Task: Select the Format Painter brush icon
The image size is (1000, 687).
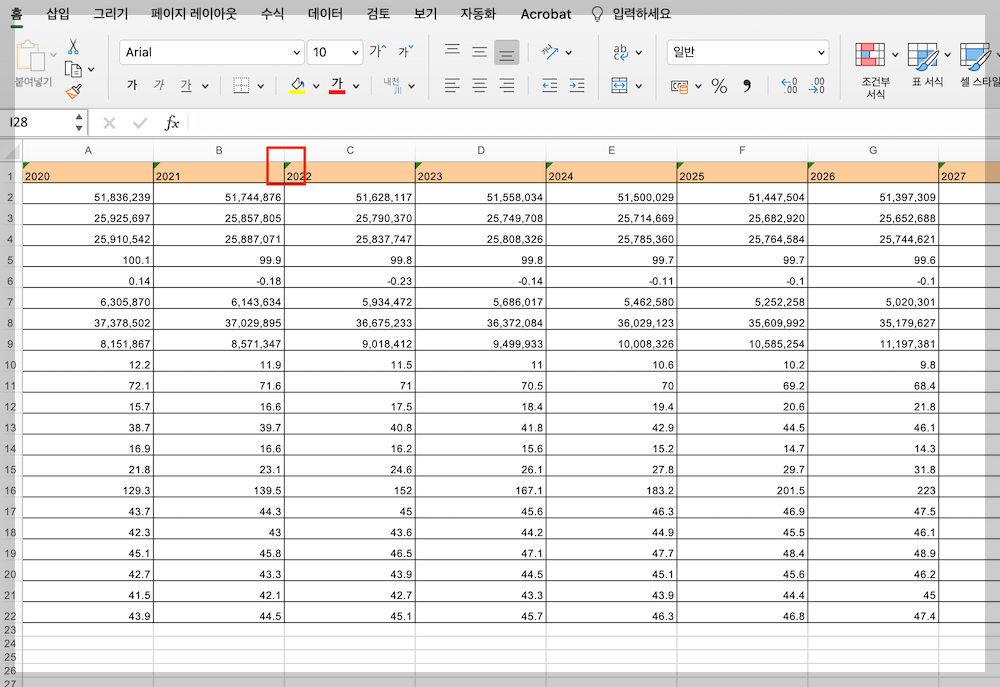Action: [x=73, y=91]
